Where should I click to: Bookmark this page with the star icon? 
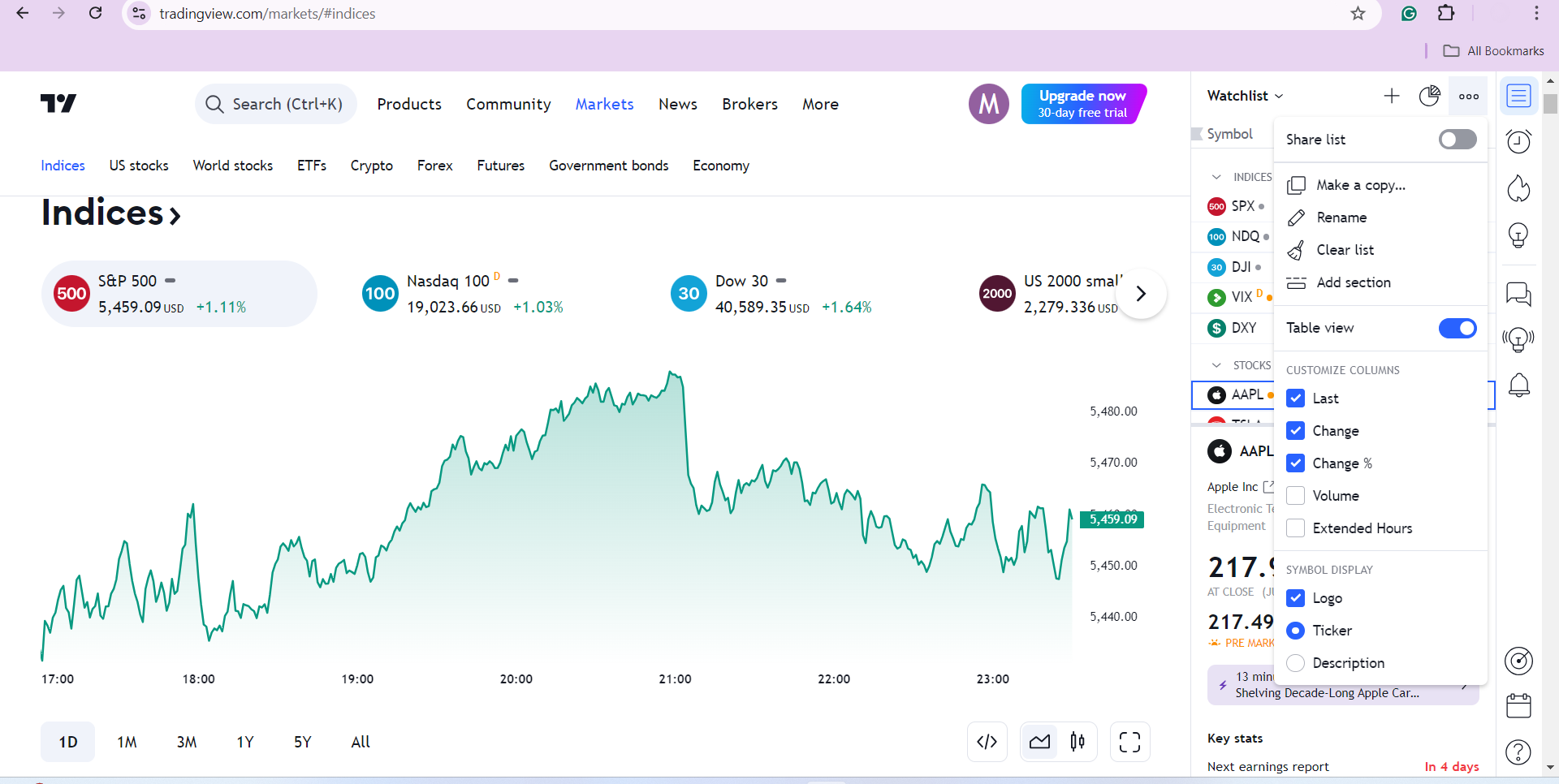(1358, 13)
